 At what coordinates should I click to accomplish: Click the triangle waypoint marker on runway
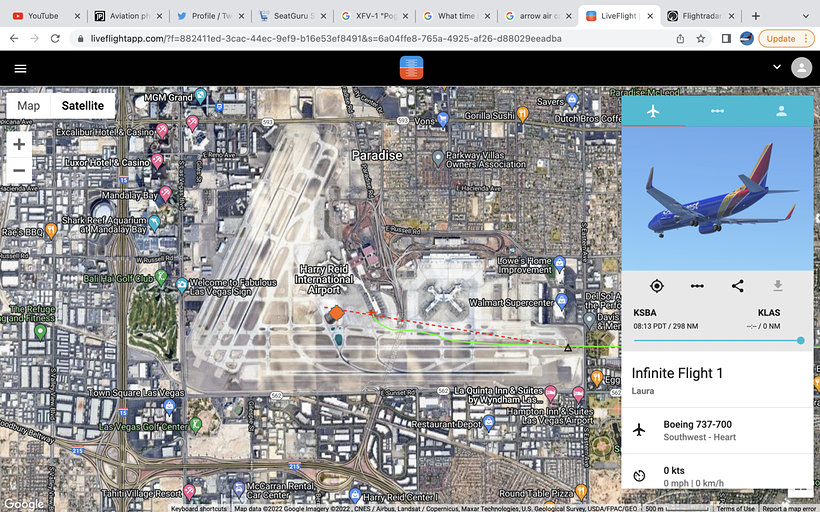pos(567,347)
